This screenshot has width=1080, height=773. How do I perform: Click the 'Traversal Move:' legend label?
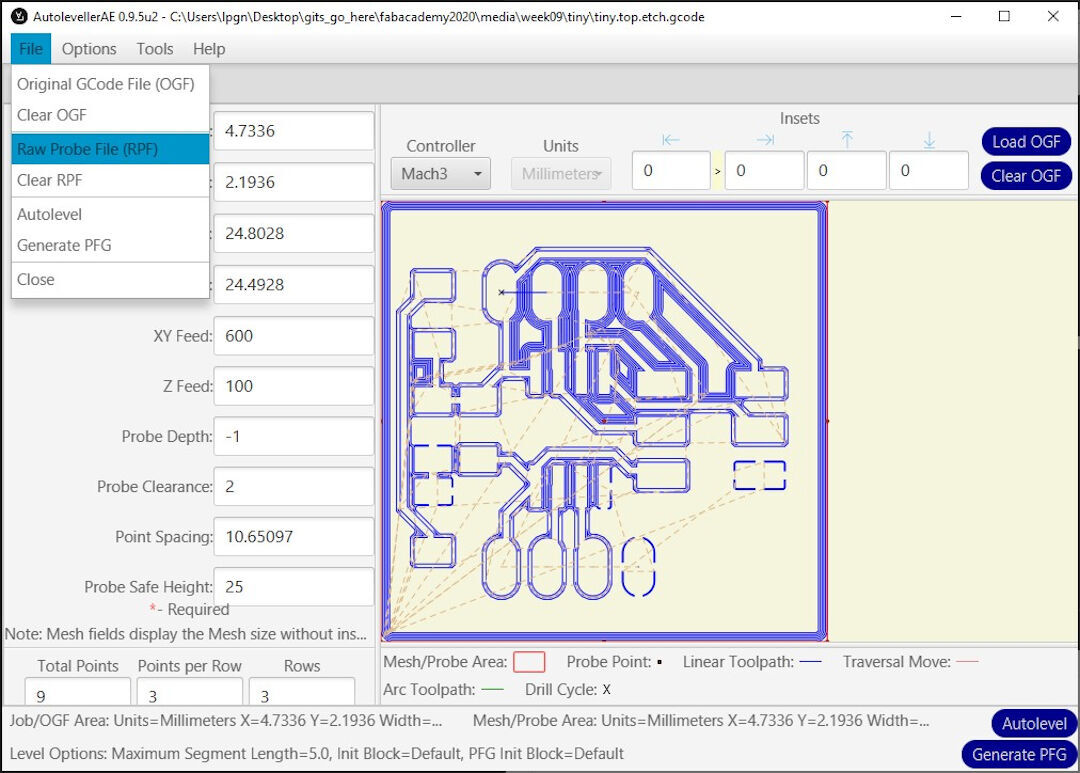tap(897, 662)
